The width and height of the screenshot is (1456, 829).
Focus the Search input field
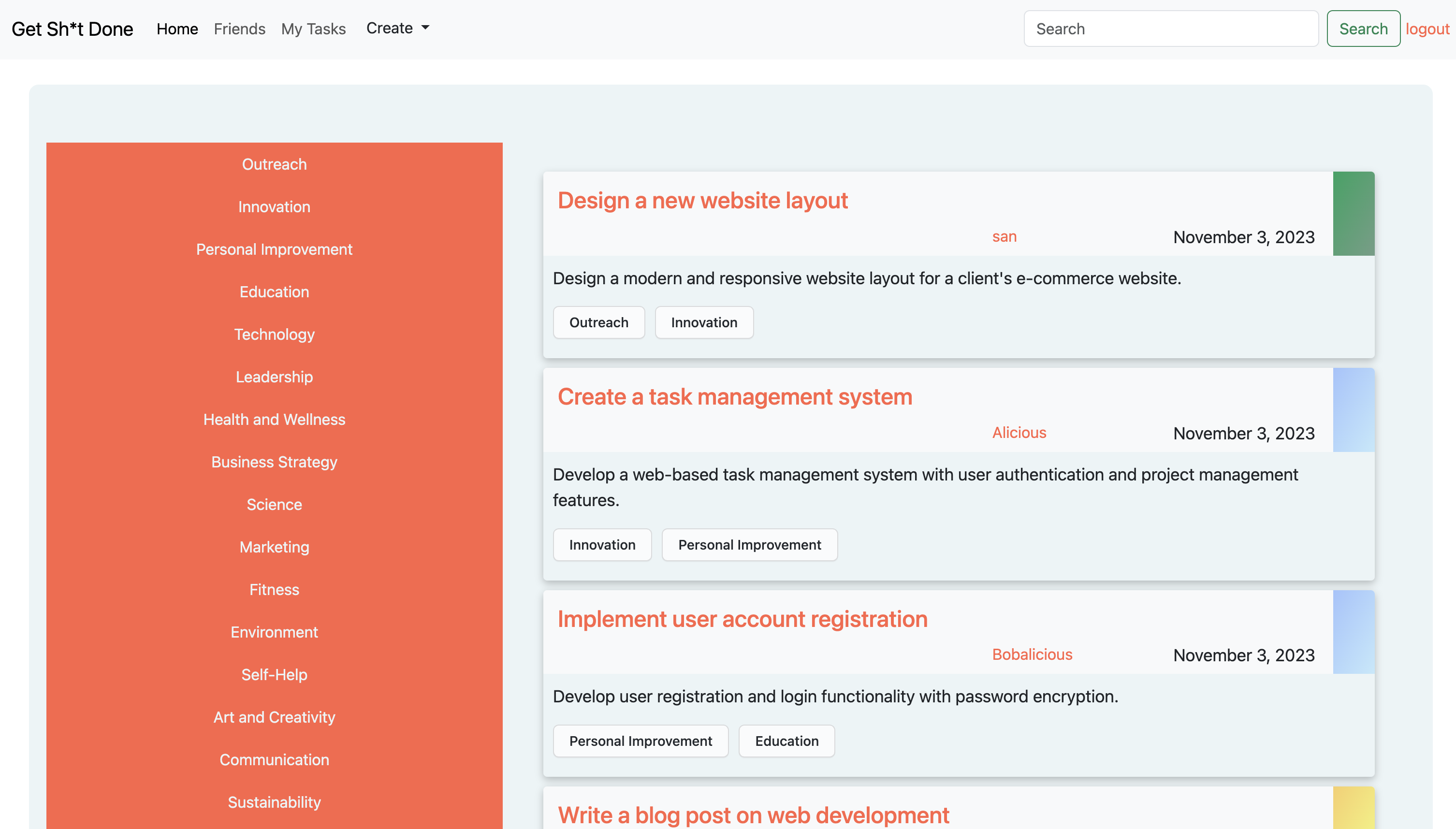coord(1170,29)
